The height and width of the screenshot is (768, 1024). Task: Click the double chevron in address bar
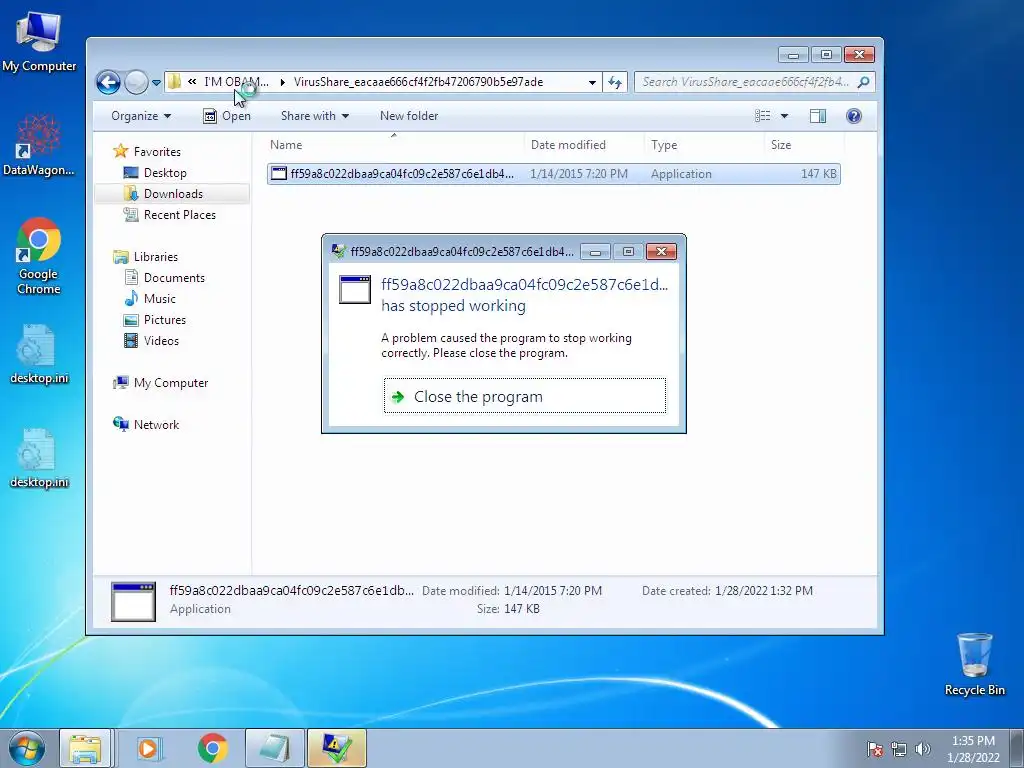click(192, 82)
